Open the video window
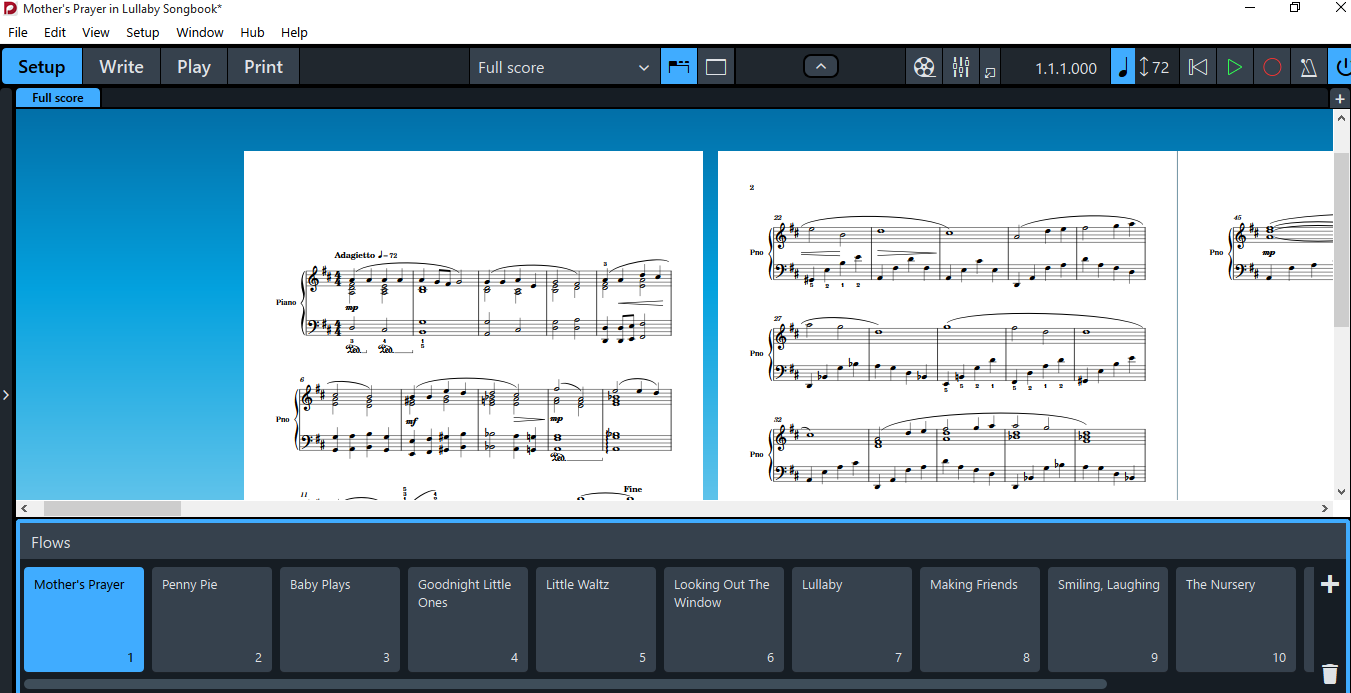The height and width of the screenshot is (693, 1351). pyautogui.click(x=924, y=68)
